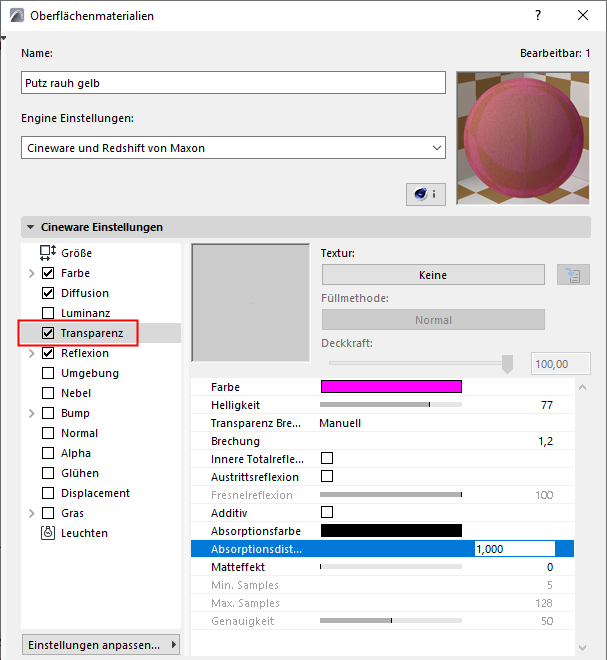Click the Name field Putz rauh gelb
607x660 pixels.
[x=233, y=82]
